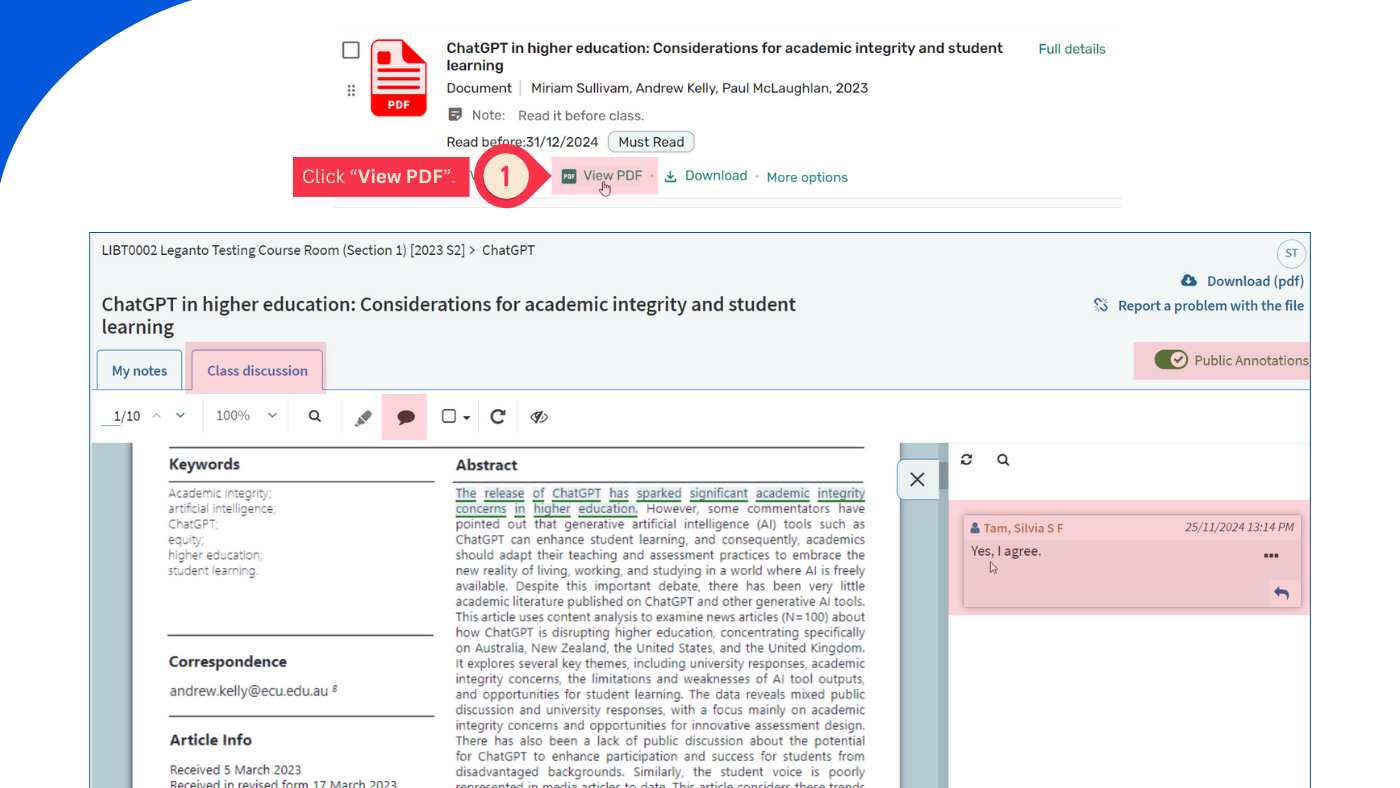Click inside the page number input field
The image size is (1400, 788).
pos(115,416)
